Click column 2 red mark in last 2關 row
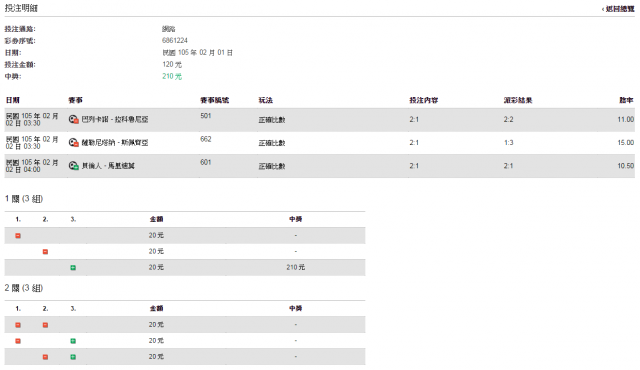 click(x=45, y=357)
